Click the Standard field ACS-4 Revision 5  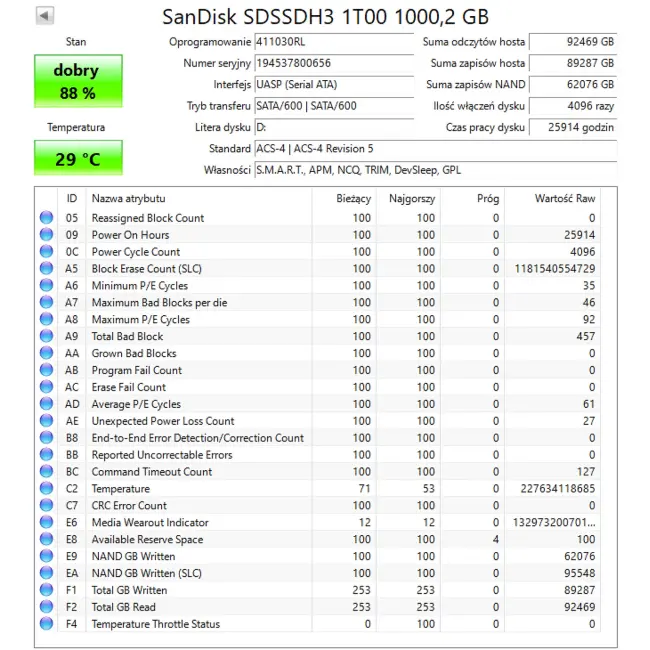tap(436, 149)
